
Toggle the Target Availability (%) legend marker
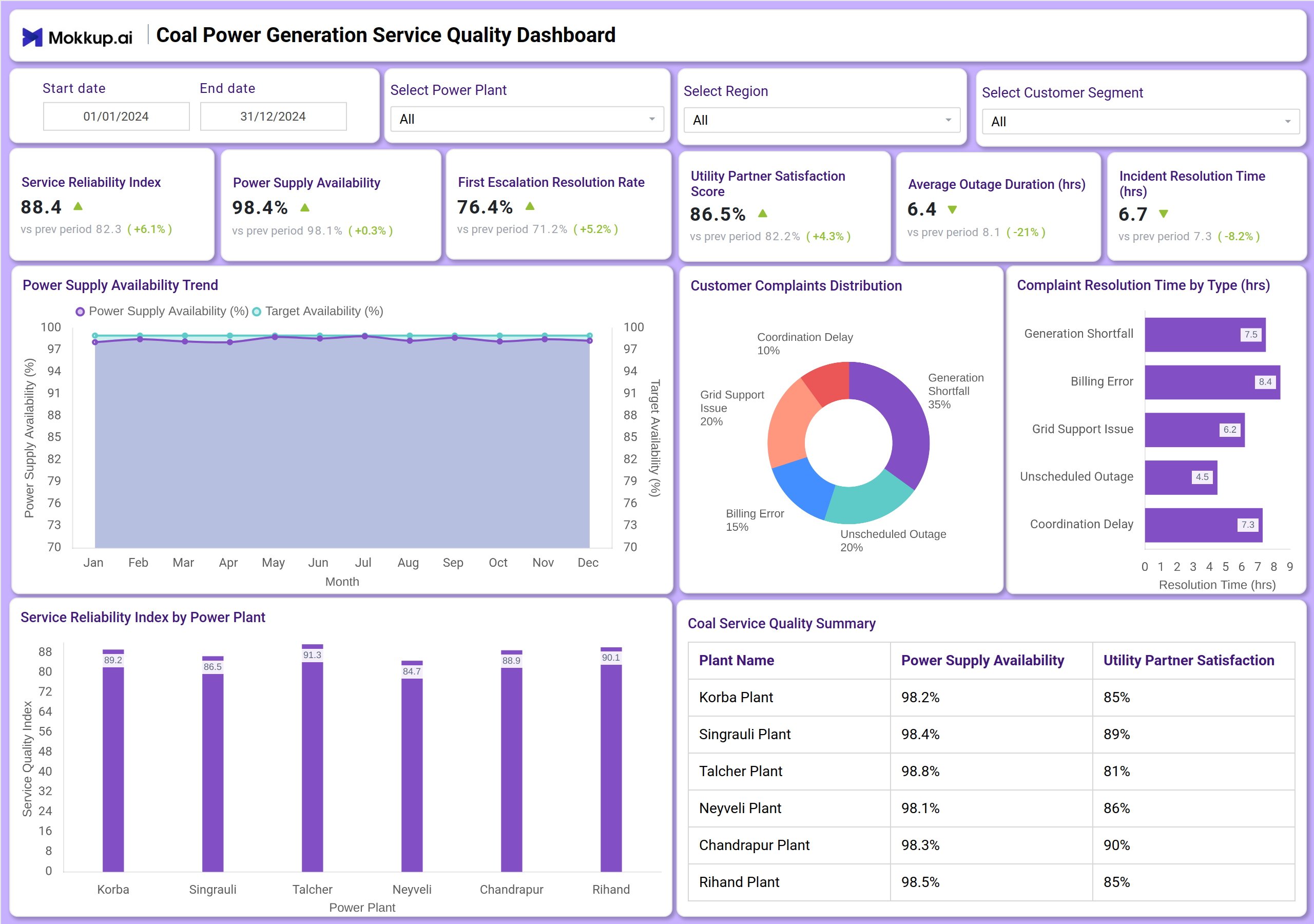[257, 312]
